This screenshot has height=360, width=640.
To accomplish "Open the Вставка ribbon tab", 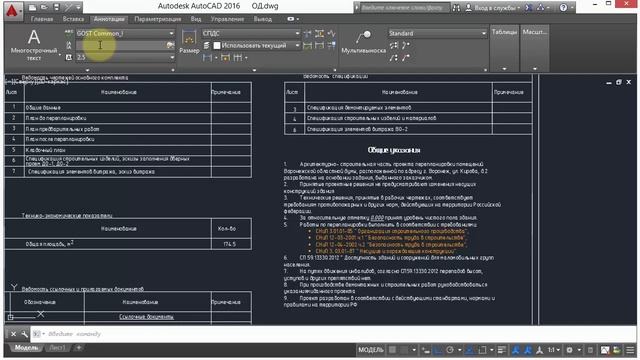I will pos(73,19).
